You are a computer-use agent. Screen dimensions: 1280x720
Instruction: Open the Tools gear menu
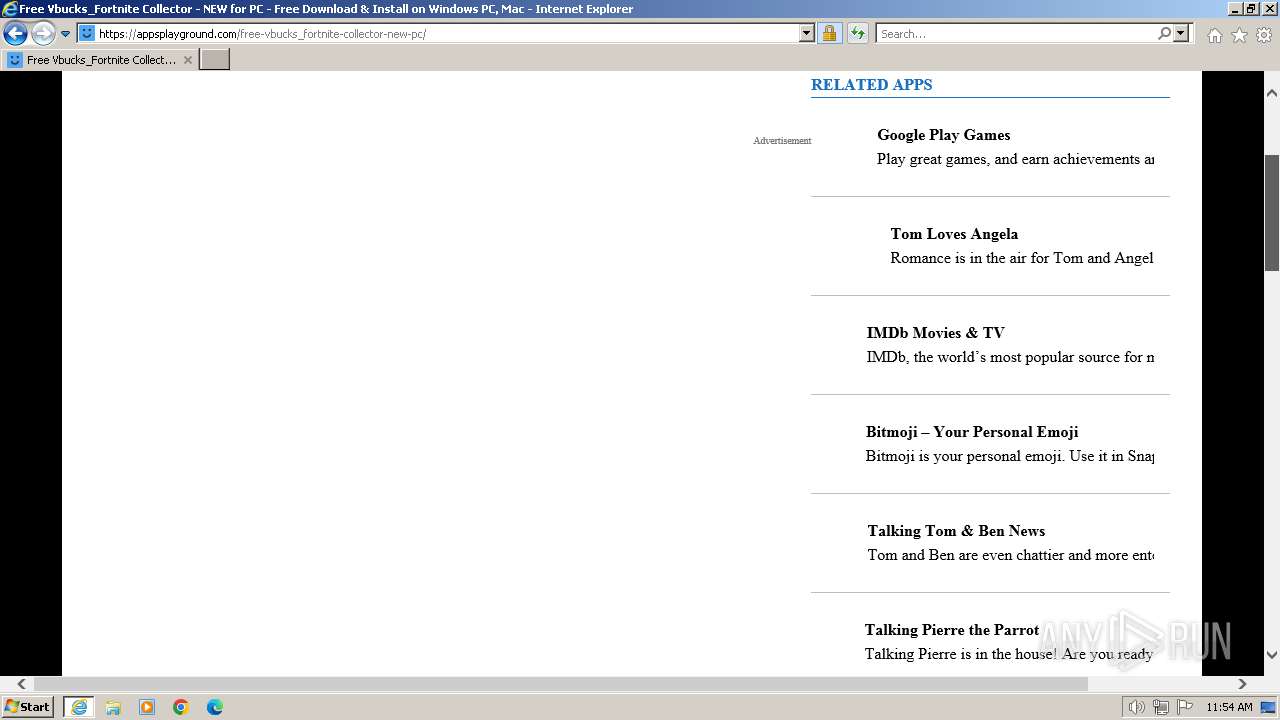1264,35
